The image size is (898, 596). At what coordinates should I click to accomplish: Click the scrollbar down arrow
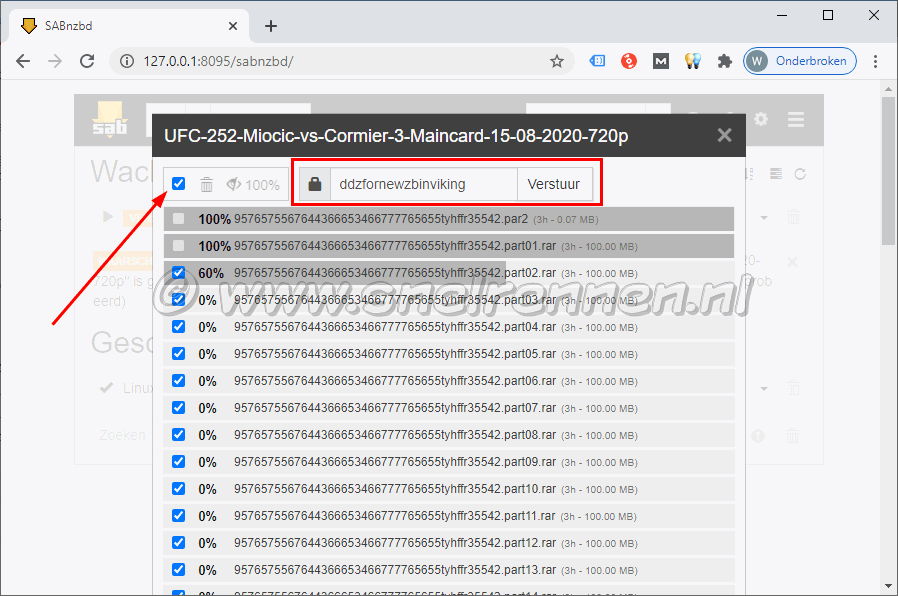coord(888,586)
